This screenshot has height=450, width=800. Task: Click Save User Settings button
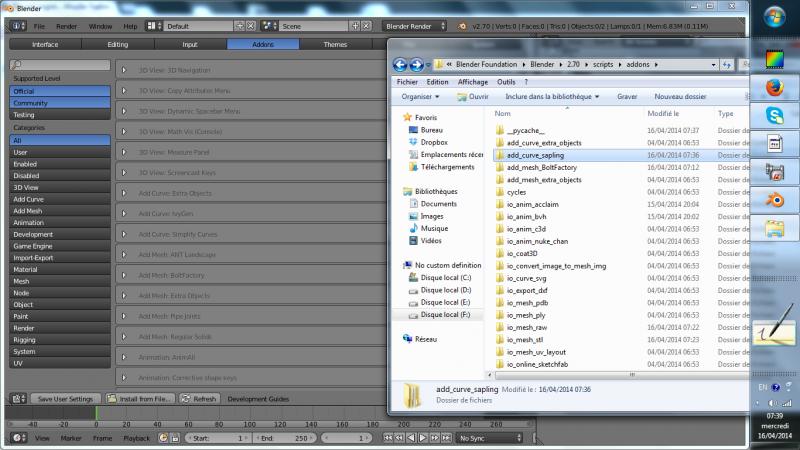coord(65,399)
